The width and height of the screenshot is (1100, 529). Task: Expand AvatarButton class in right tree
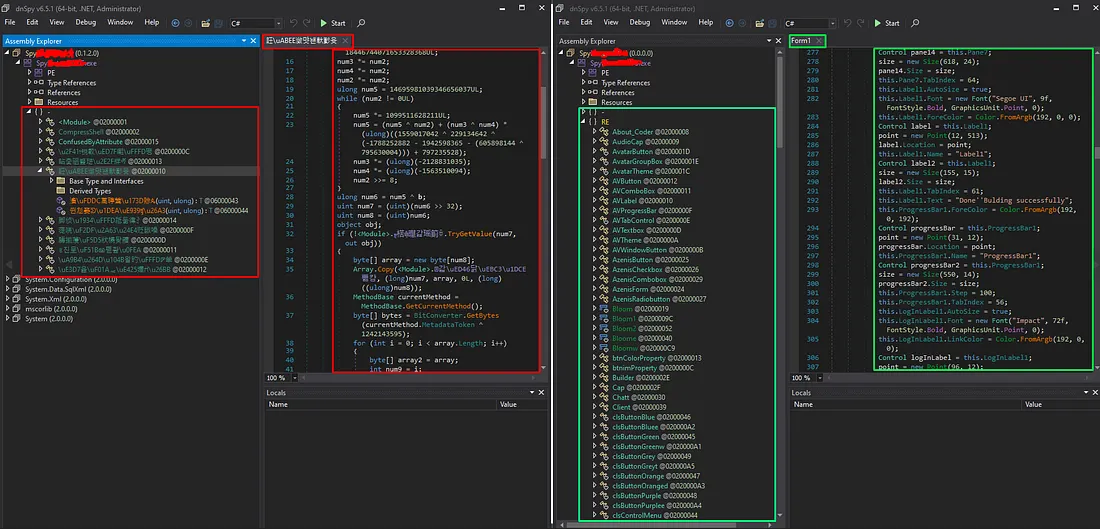(x=595, y=152)
